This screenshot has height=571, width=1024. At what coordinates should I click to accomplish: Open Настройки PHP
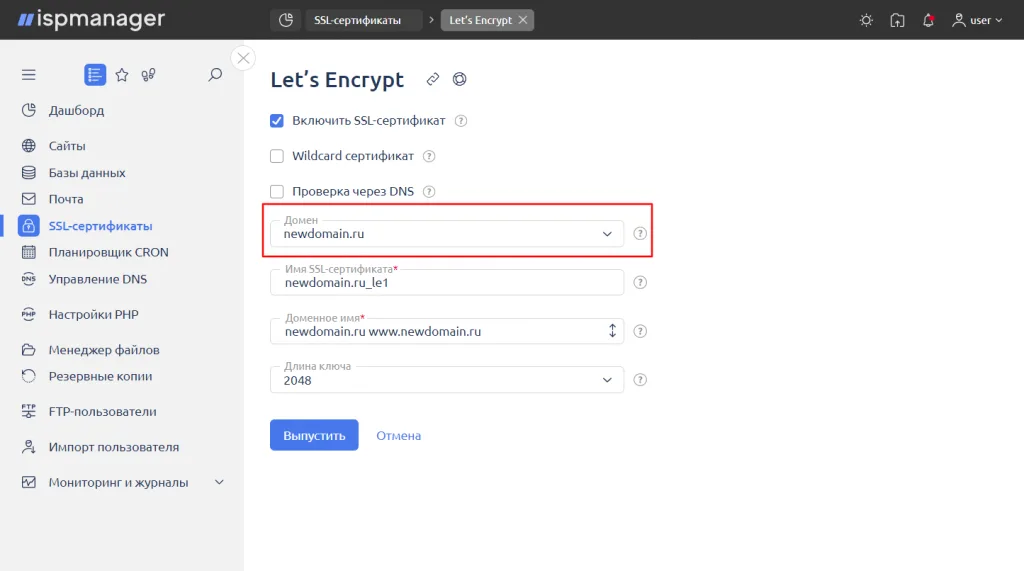click(93, 314)
